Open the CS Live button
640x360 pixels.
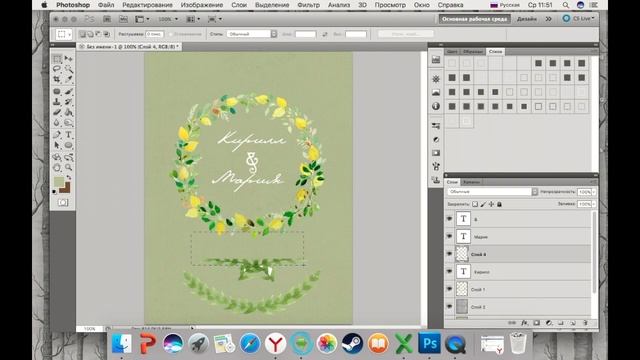pyautogui.click(x=579, y=19)
